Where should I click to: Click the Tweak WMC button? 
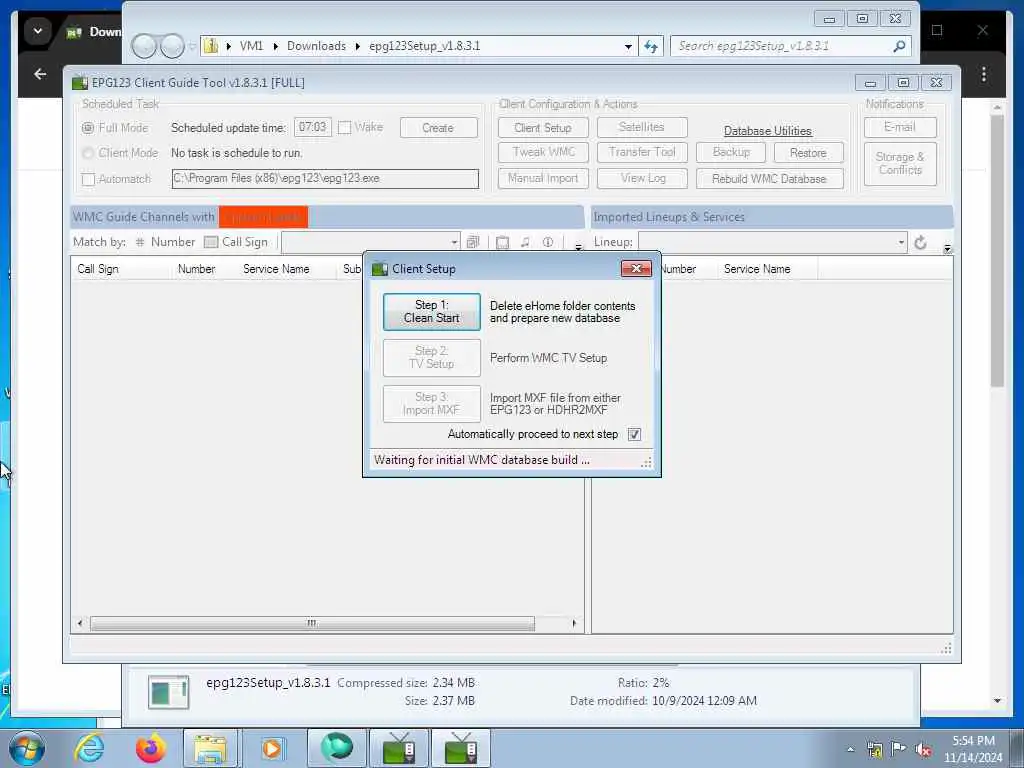coord(543,152)
